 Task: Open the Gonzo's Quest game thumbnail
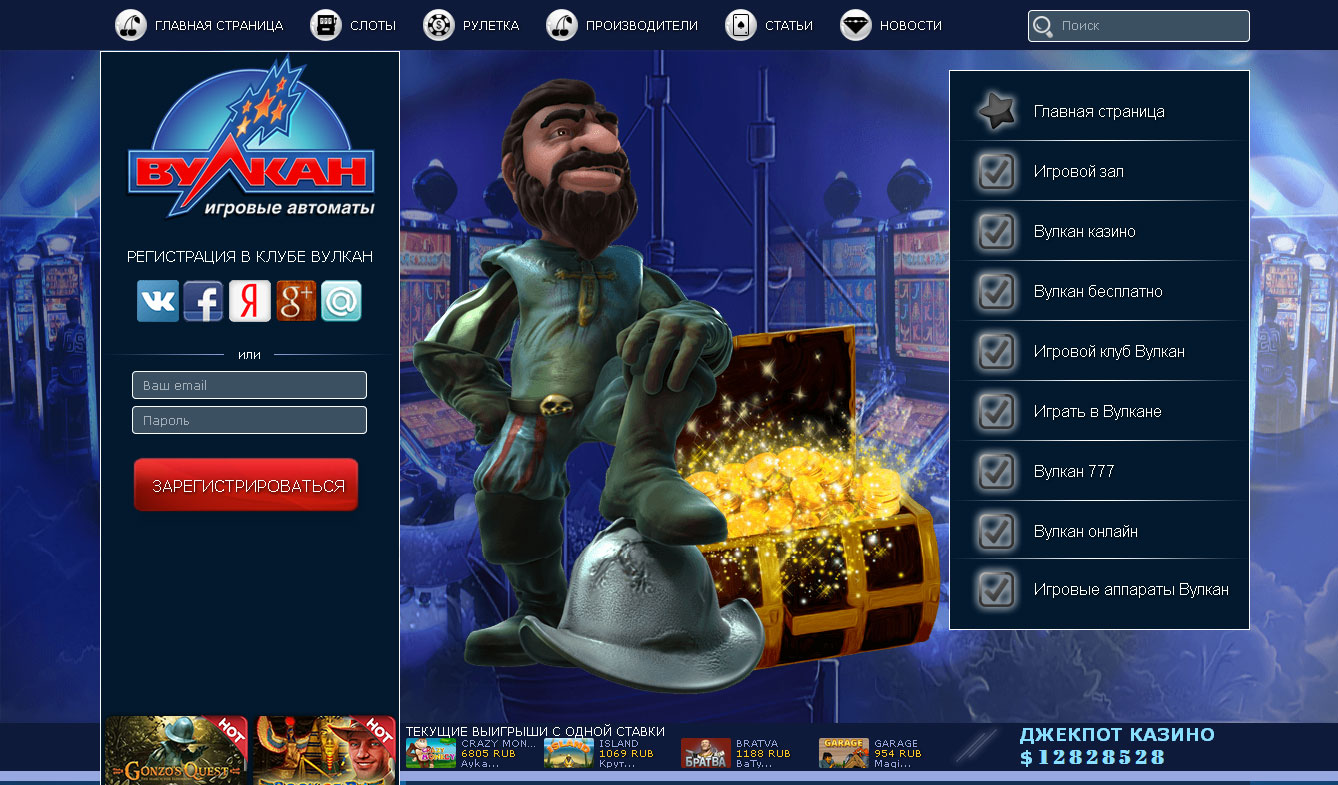tap(176, 750)
